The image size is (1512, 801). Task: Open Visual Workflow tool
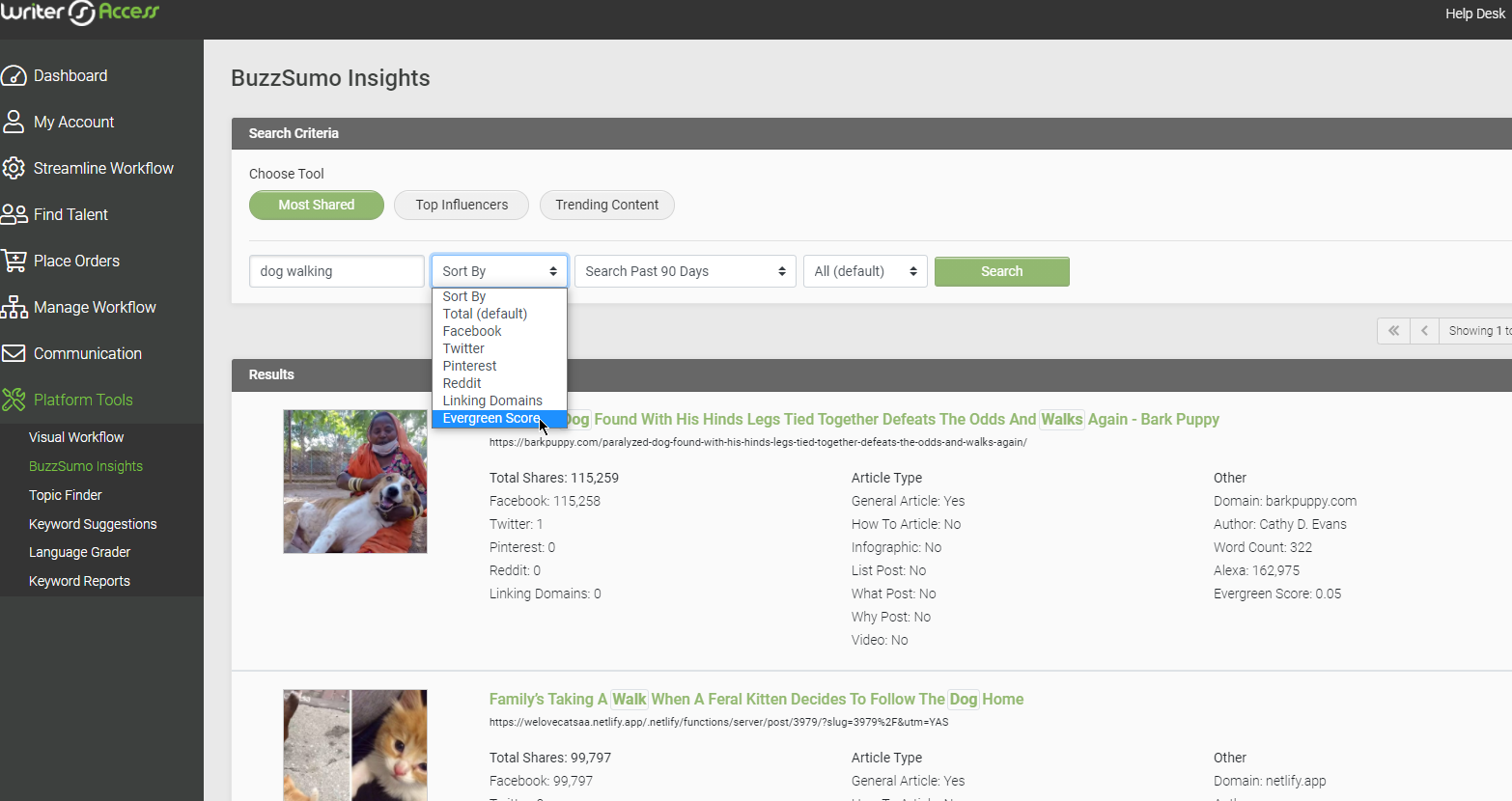[76, 437]
